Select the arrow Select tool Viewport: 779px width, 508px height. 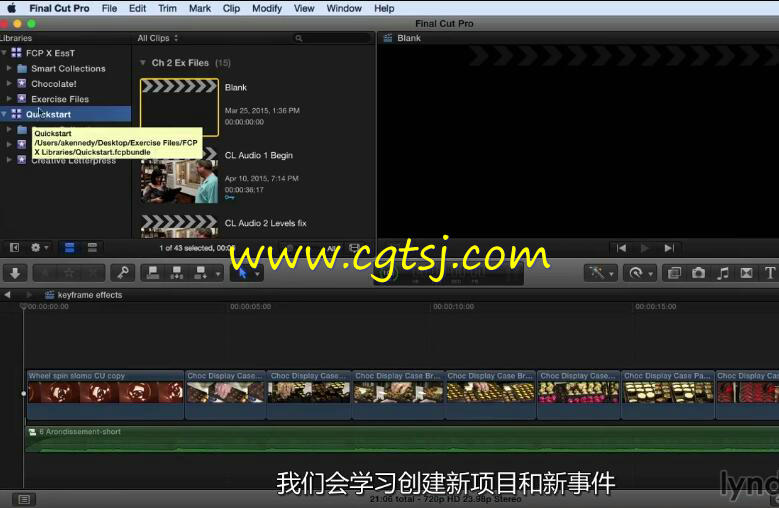point(242,273)
